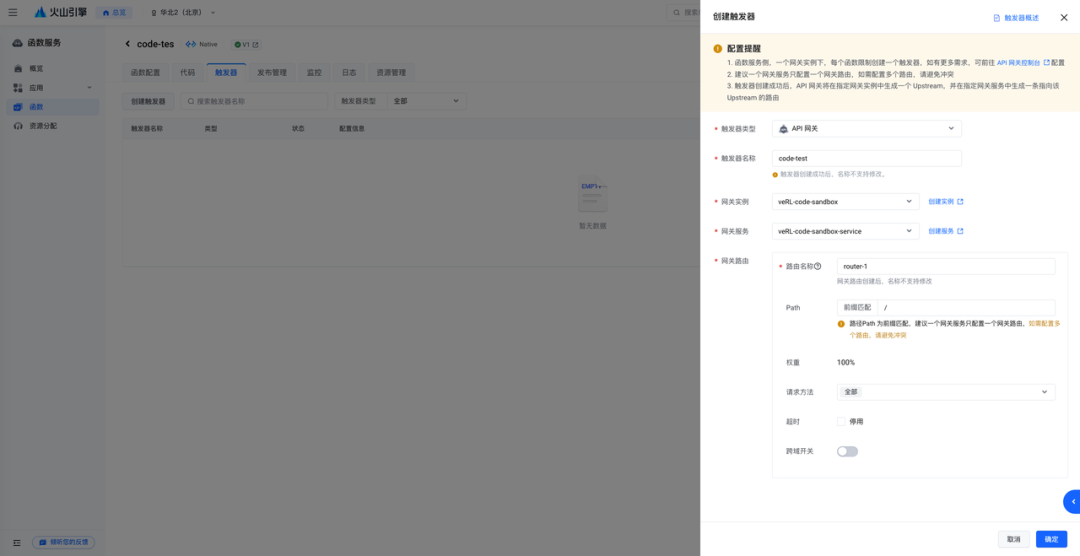Click the 触发器名称 input field
The width and height of the screenshot is (1080, 556).
pos(866,158)
